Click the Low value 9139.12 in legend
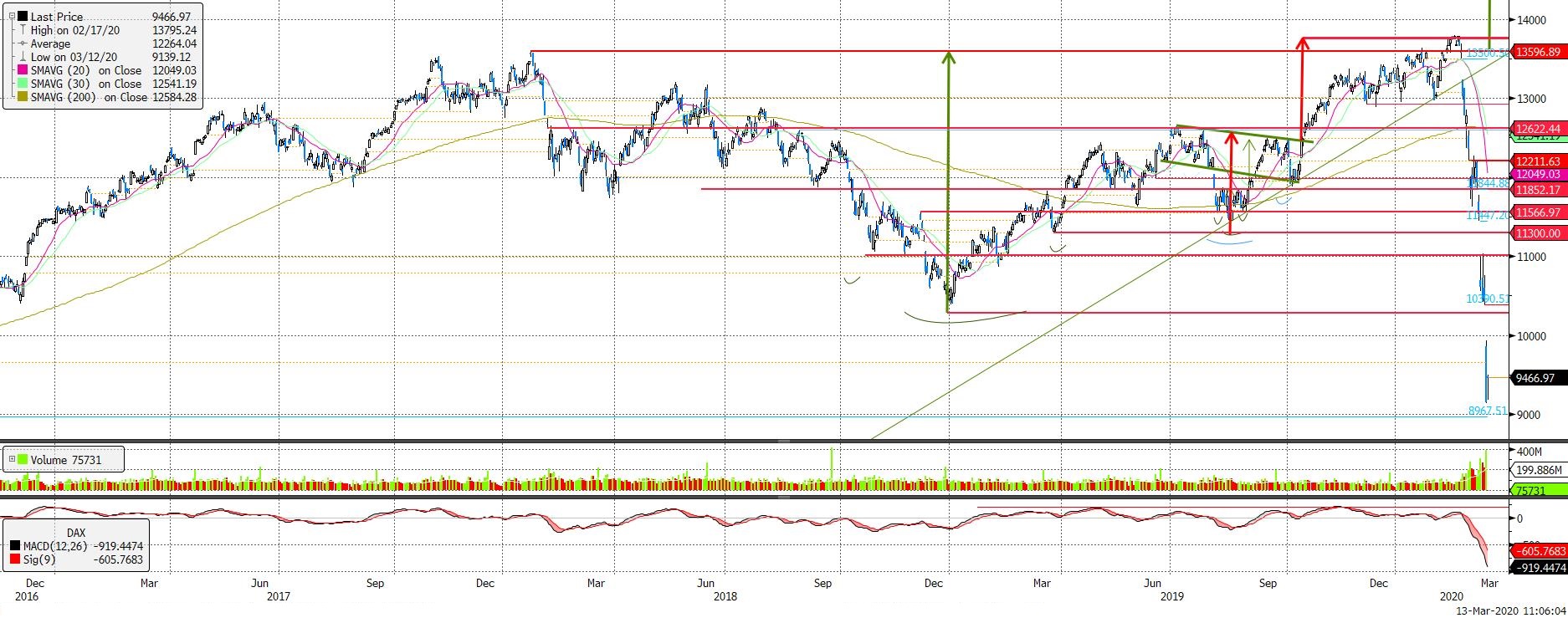Image resolution: width=1568 pixels, height=618 pixels. tap(172, 57)
